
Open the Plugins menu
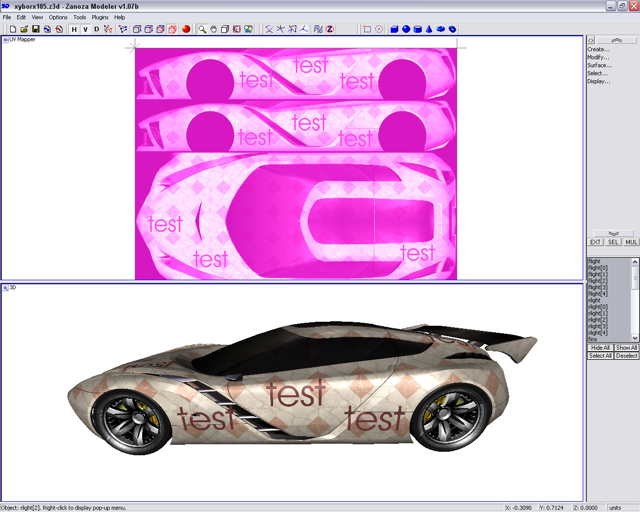pos(100,17)
